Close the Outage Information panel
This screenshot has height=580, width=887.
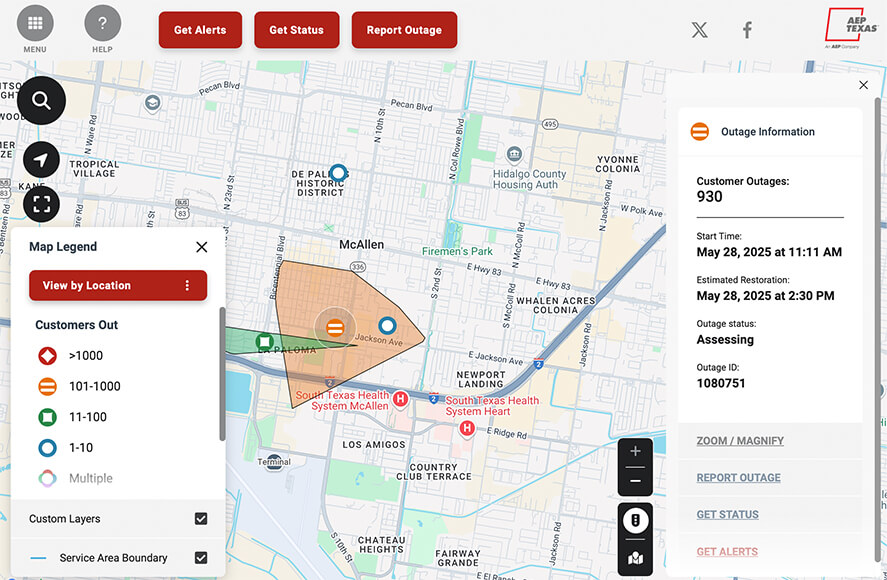point(864,85)
